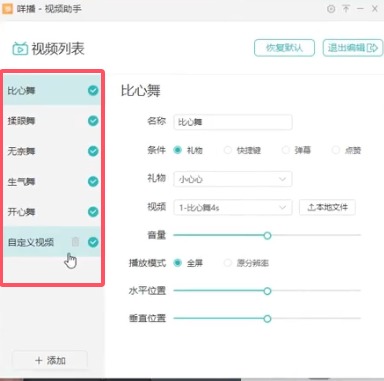Click the 本地文件 upload button
This screenshot has height=381, width=384.
point(327,207)
